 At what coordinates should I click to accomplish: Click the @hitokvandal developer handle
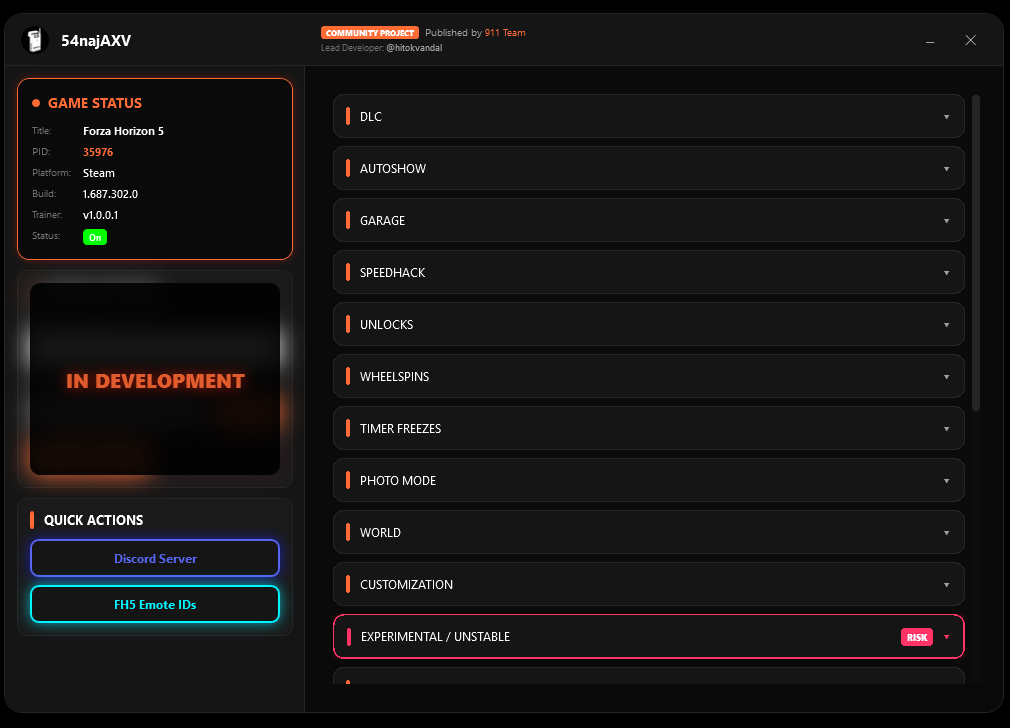[414, 48]
